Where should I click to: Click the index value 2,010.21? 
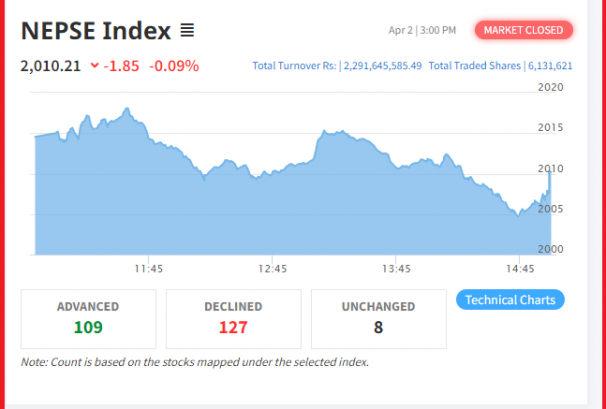pos(51,66)
